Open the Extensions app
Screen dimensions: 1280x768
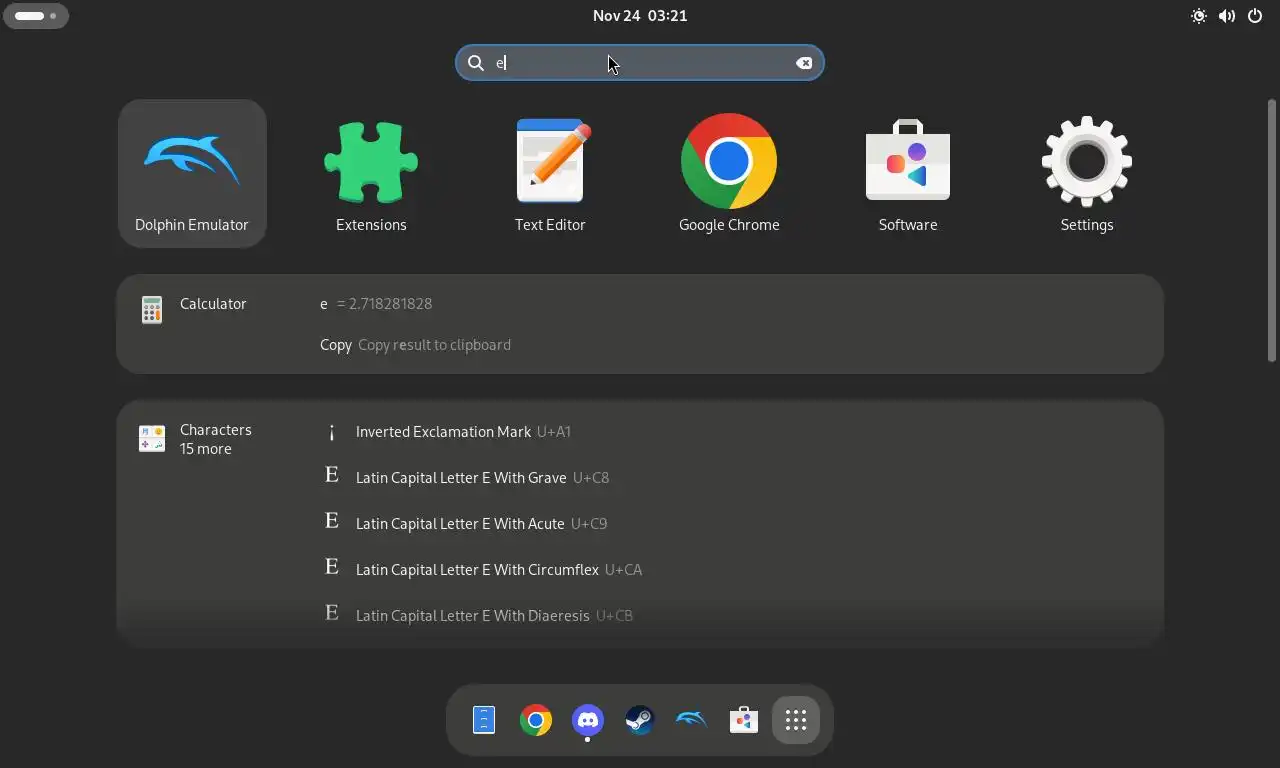coord(371,173)
